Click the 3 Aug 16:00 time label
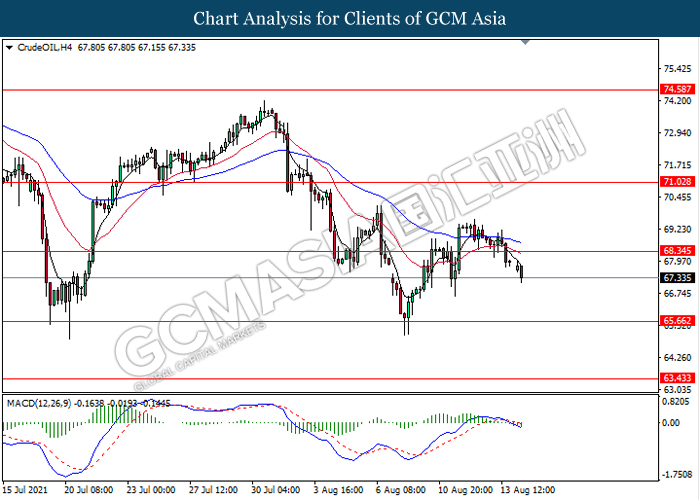Image resolution: width=700 pixels, height=500 pixels. click(338, 490)
